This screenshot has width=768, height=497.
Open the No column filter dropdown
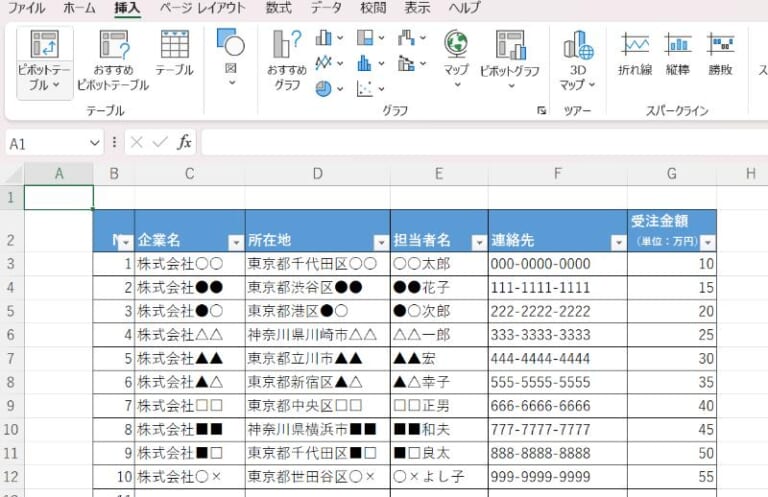pos(125,242)
